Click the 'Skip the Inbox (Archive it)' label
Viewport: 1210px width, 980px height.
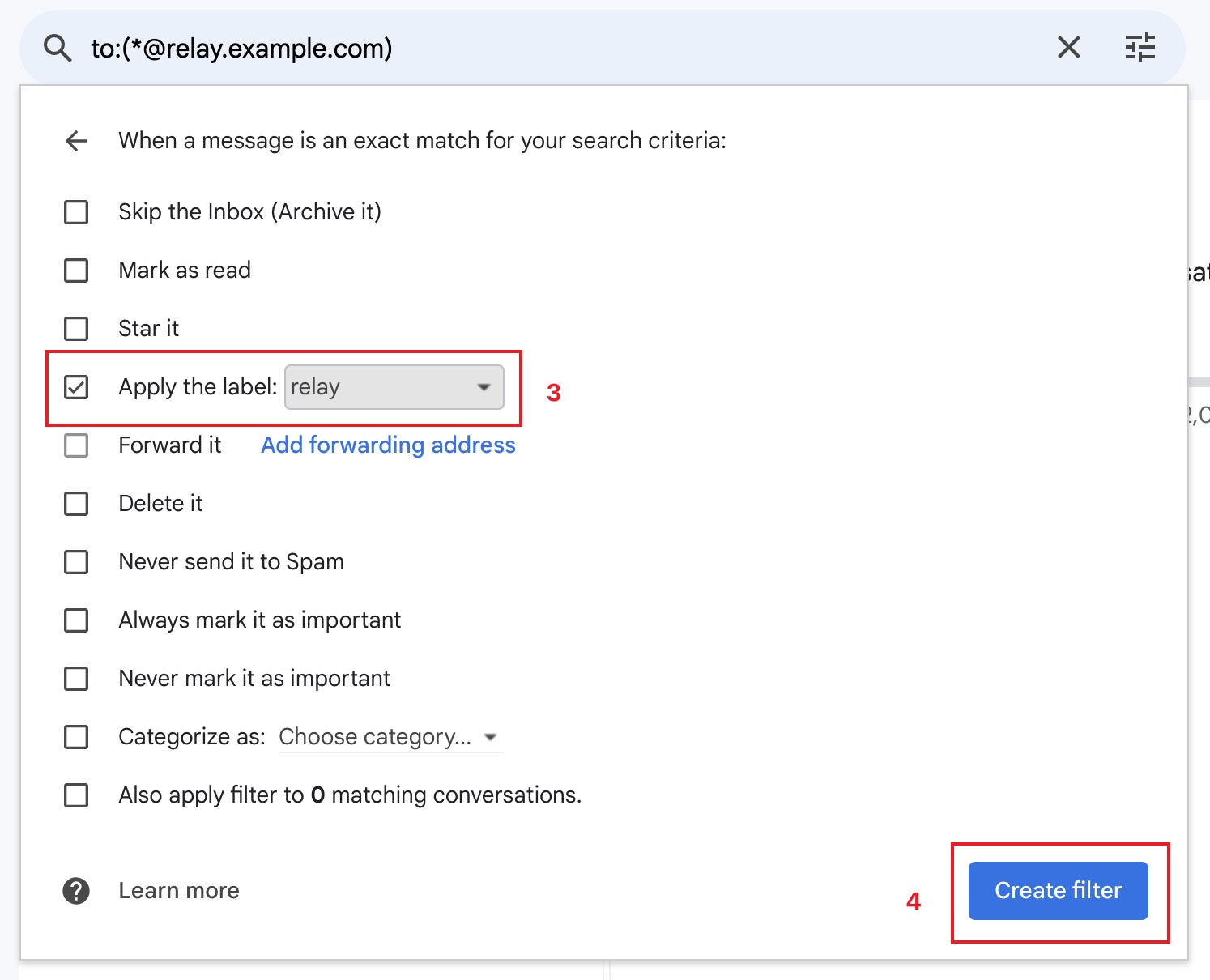point(249,212)
